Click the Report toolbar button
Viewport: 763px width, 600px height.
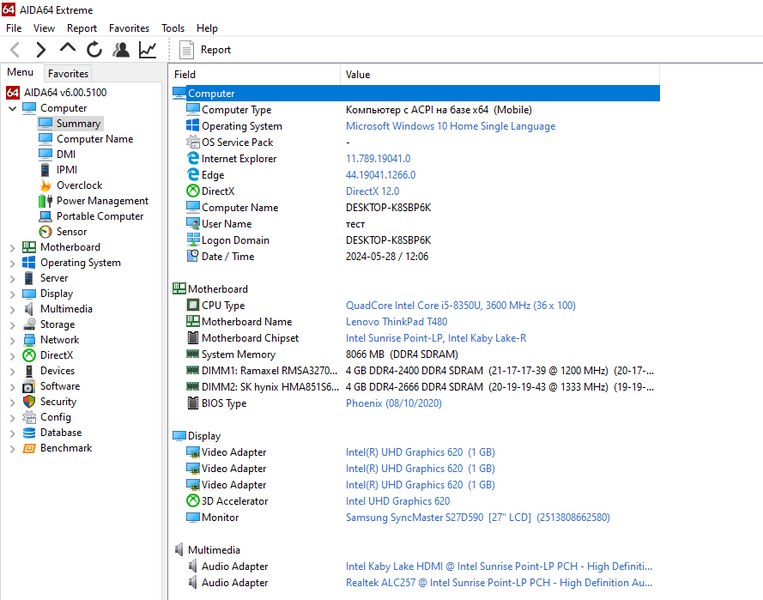pyautogui.click(x=205, y=50)
